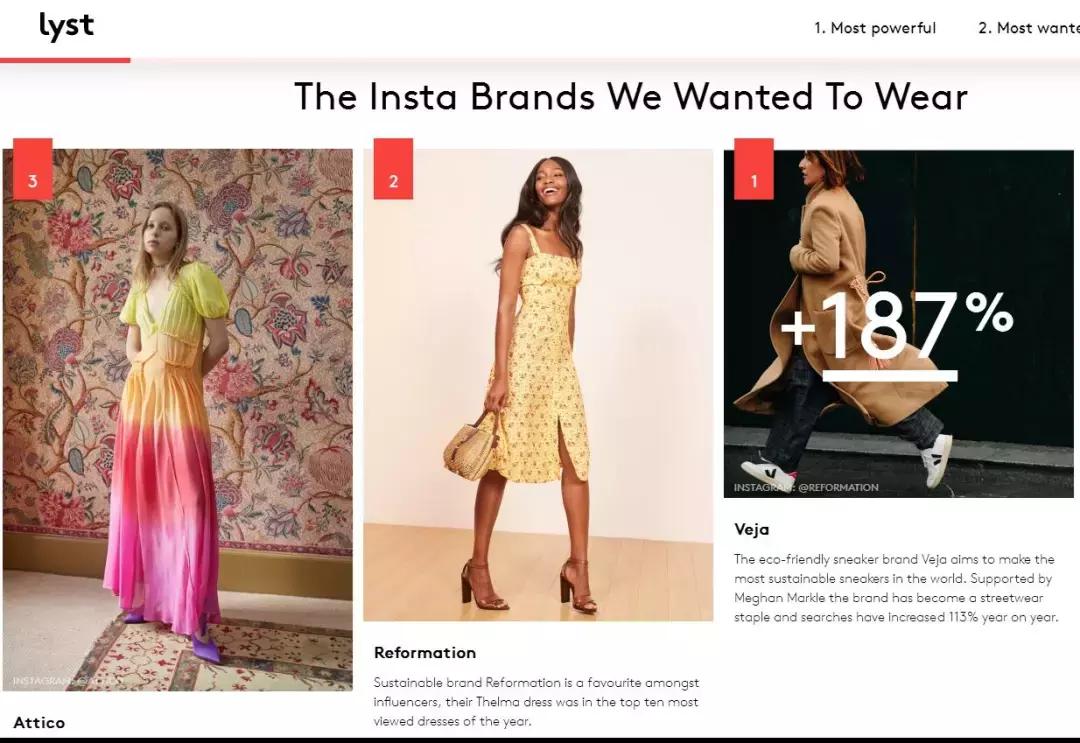Open the Most powerful section
This screenshot has height=743, width=1080.
tap(875, 28)
